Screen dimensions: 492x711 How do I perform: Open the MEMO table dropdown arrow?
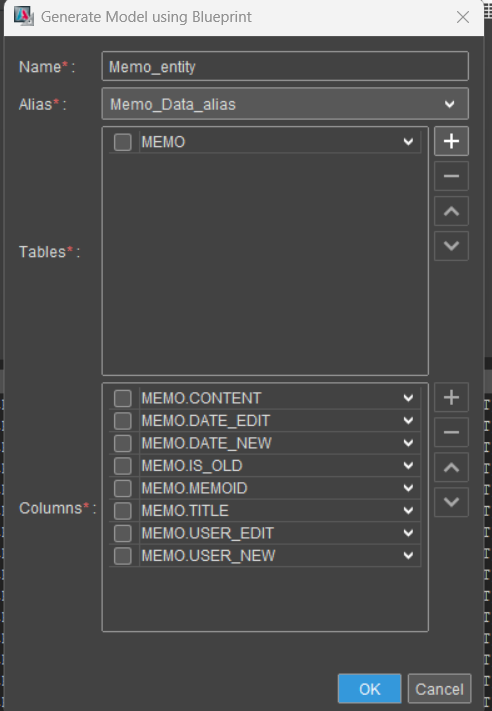tap(408, 142)
